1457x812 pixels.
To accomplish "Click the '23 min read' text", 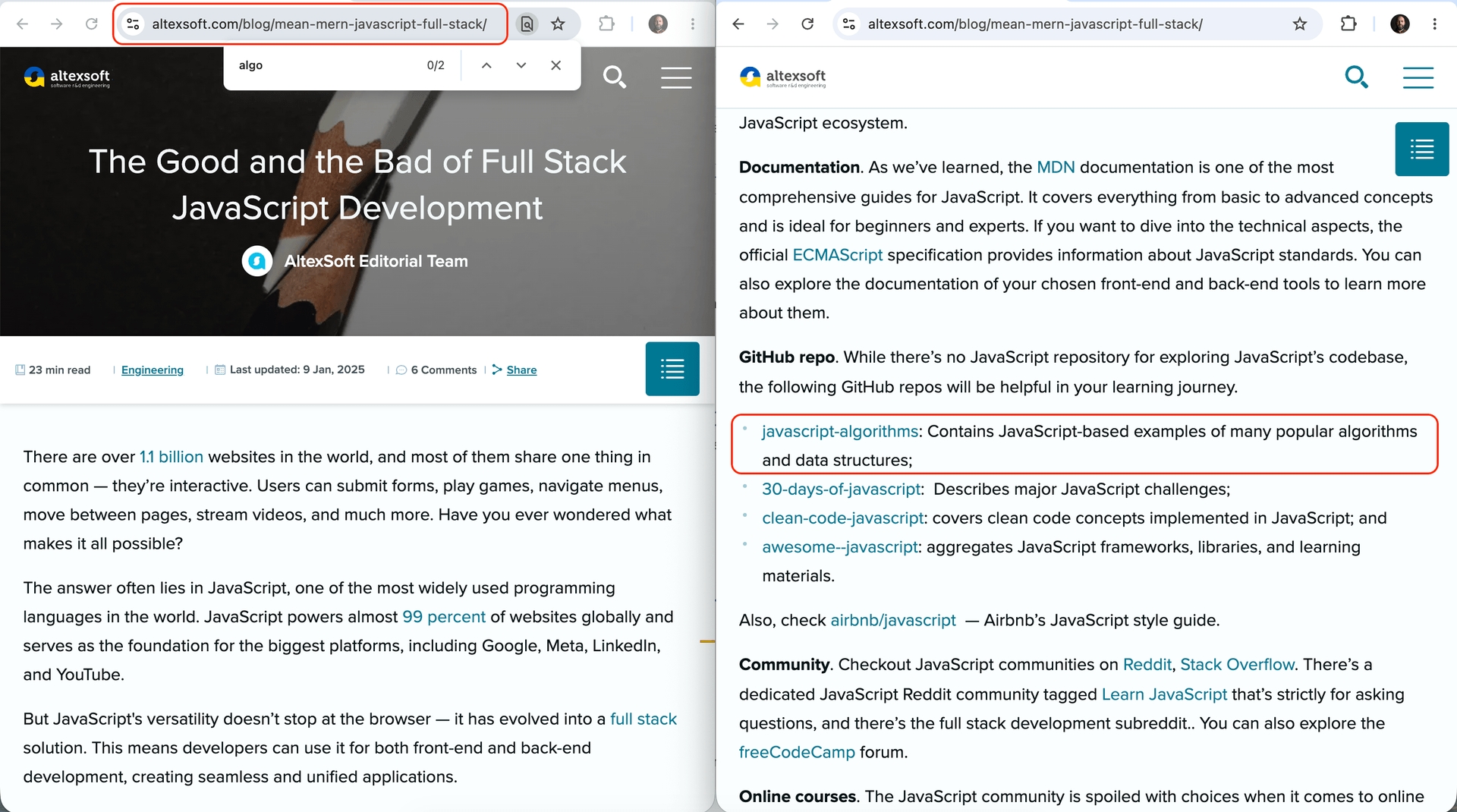I will pos(59,370).
